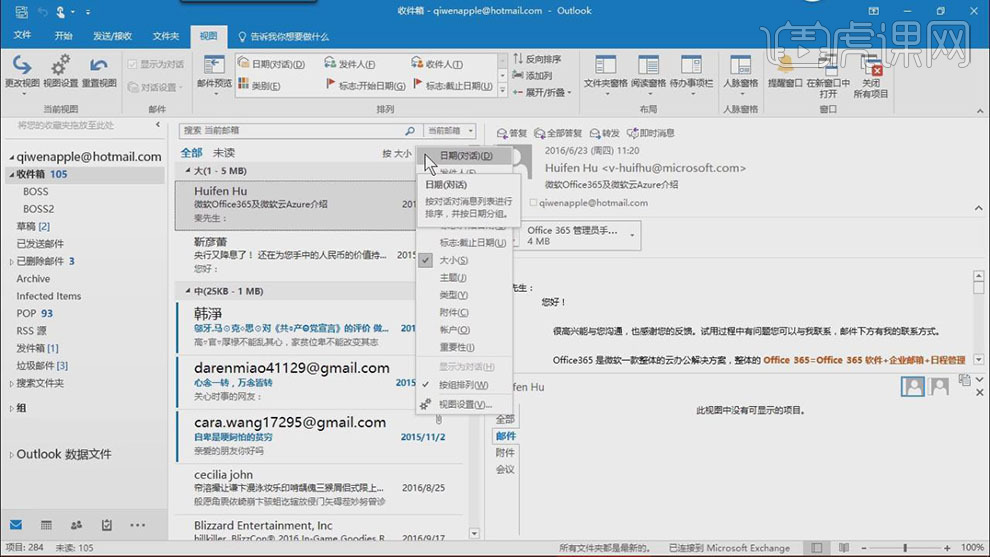Click the search magnifier icon
Image resolution: width=990 pixels, height=557 pixels.
tap(410, 131)
